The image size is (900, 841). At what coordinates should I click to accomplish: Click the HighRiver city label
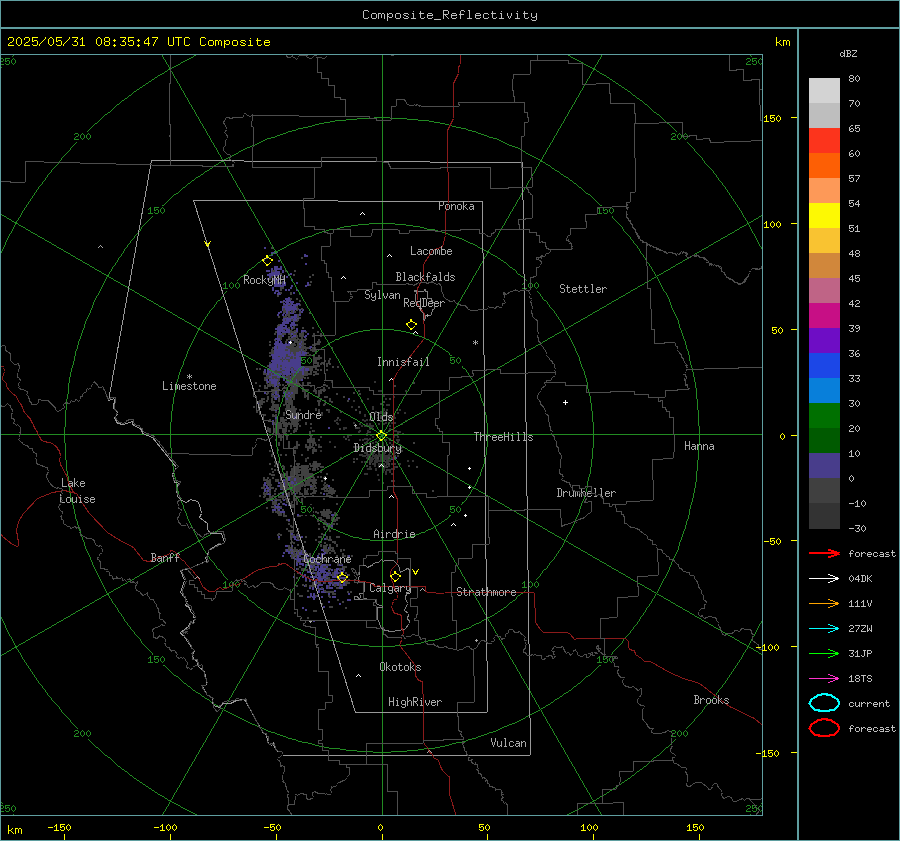415,702
